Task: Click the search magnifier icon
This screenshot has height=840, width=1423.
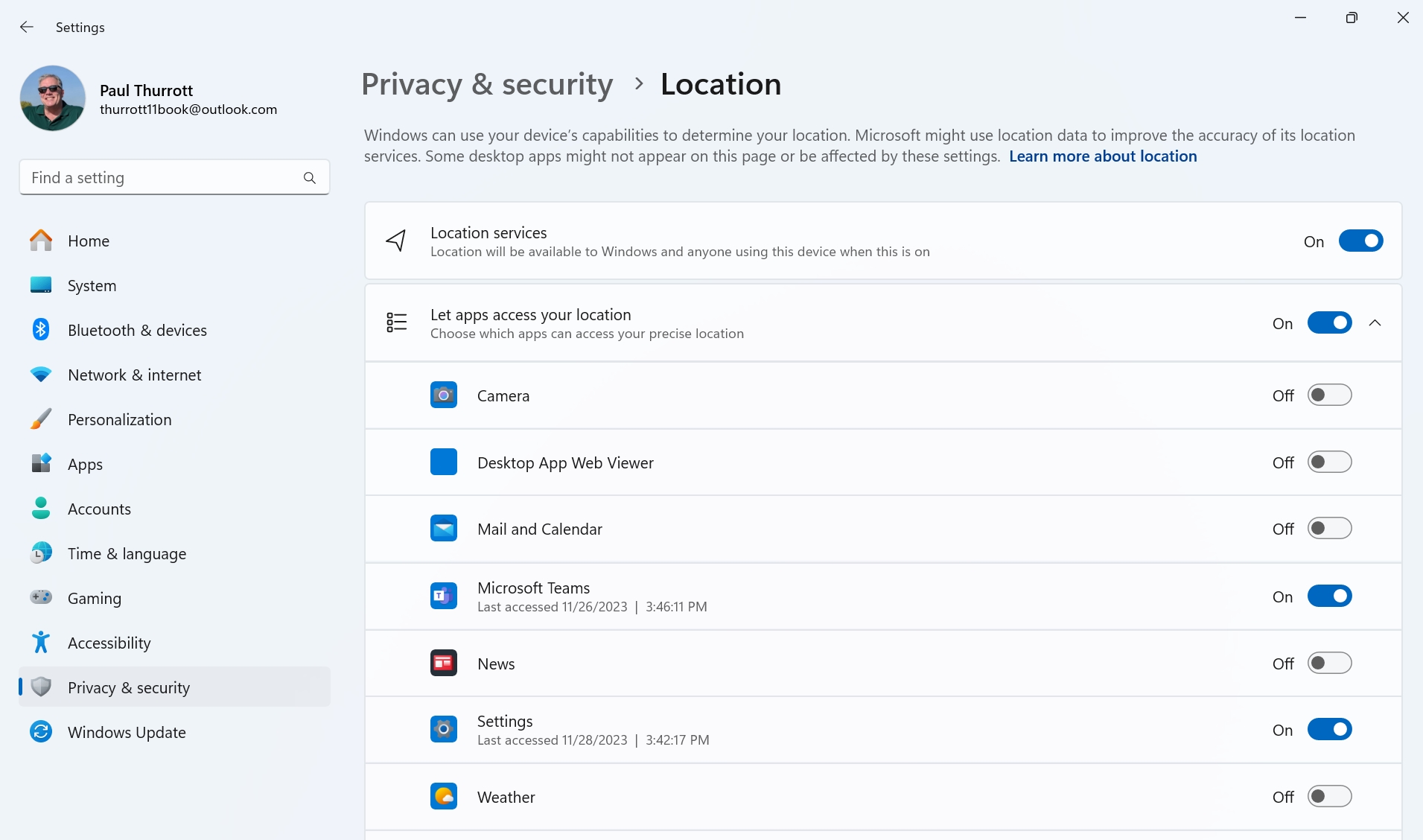Action: click(x=310, y=178)
